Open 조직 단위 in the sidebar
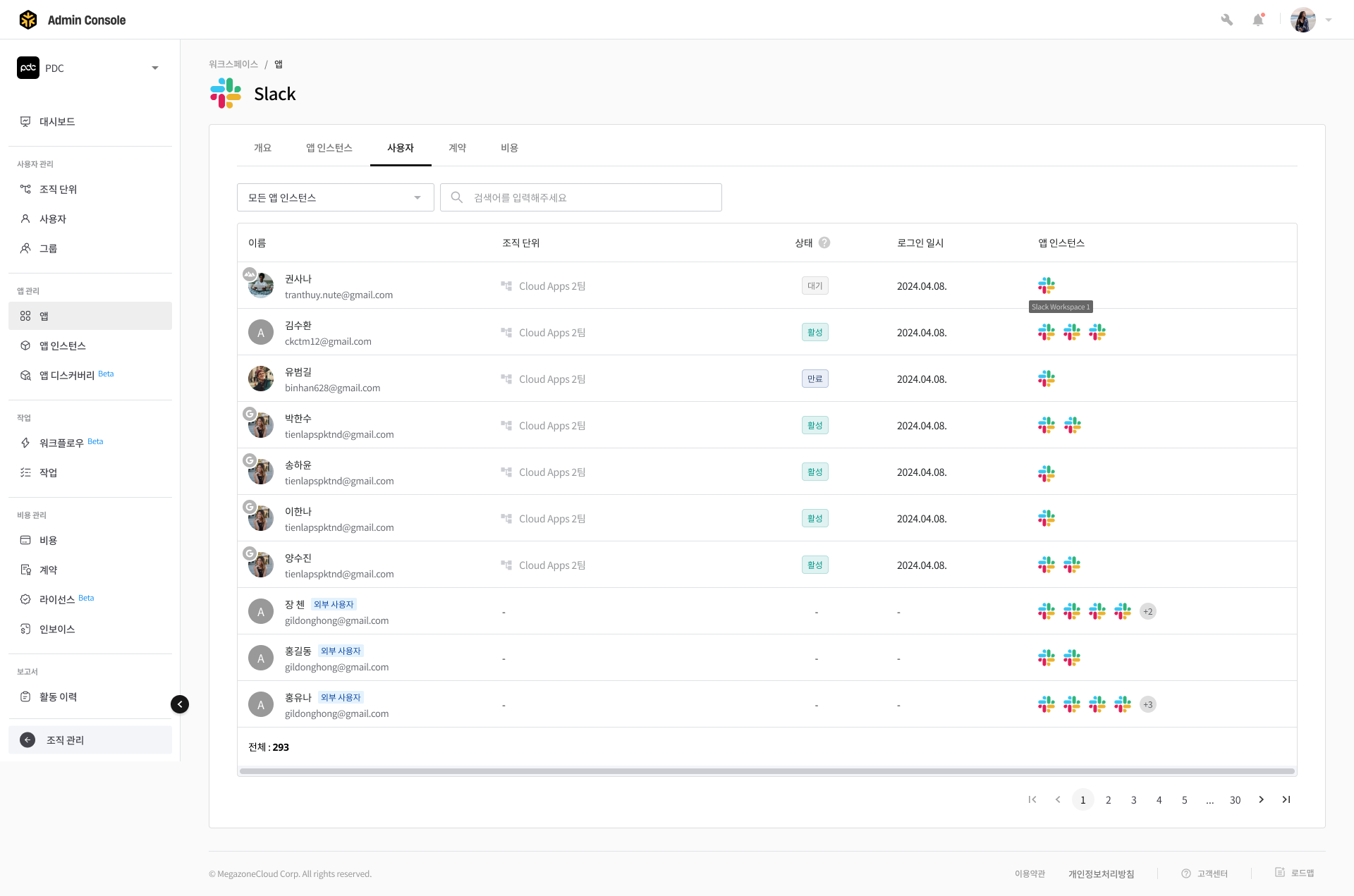Image resolution: width=1354 pixels, height=896 pixels. coord(90,189)
